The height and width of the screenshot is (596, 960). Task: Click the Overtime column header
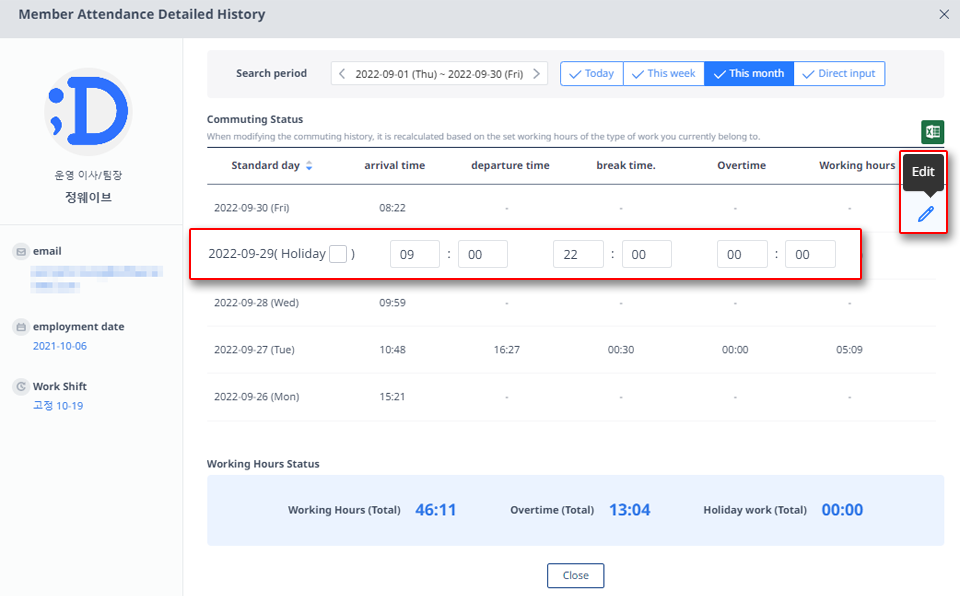pyautogui.click(x=741, y=165)
